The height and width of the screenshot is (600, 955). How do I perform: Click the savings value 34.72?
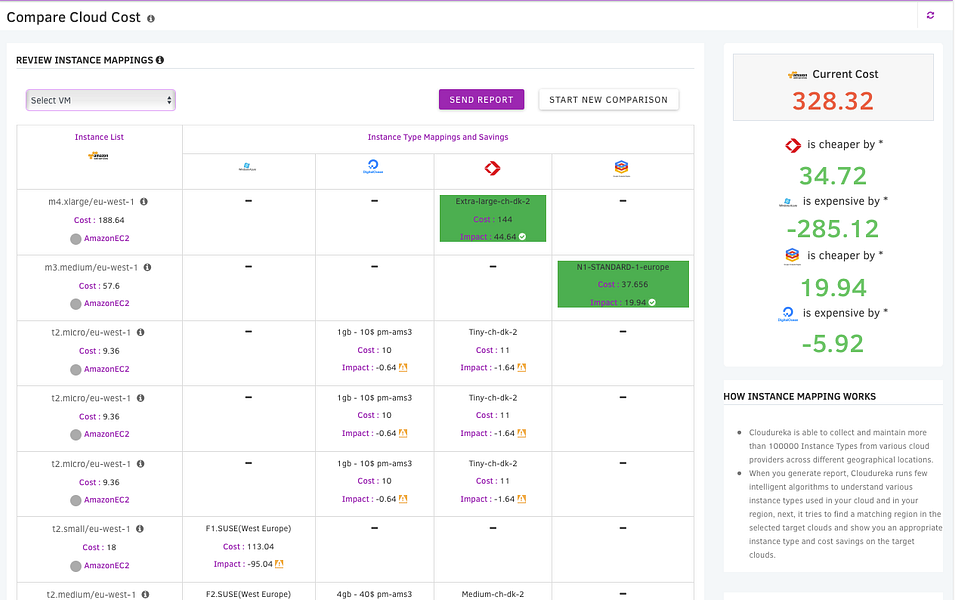833,176
